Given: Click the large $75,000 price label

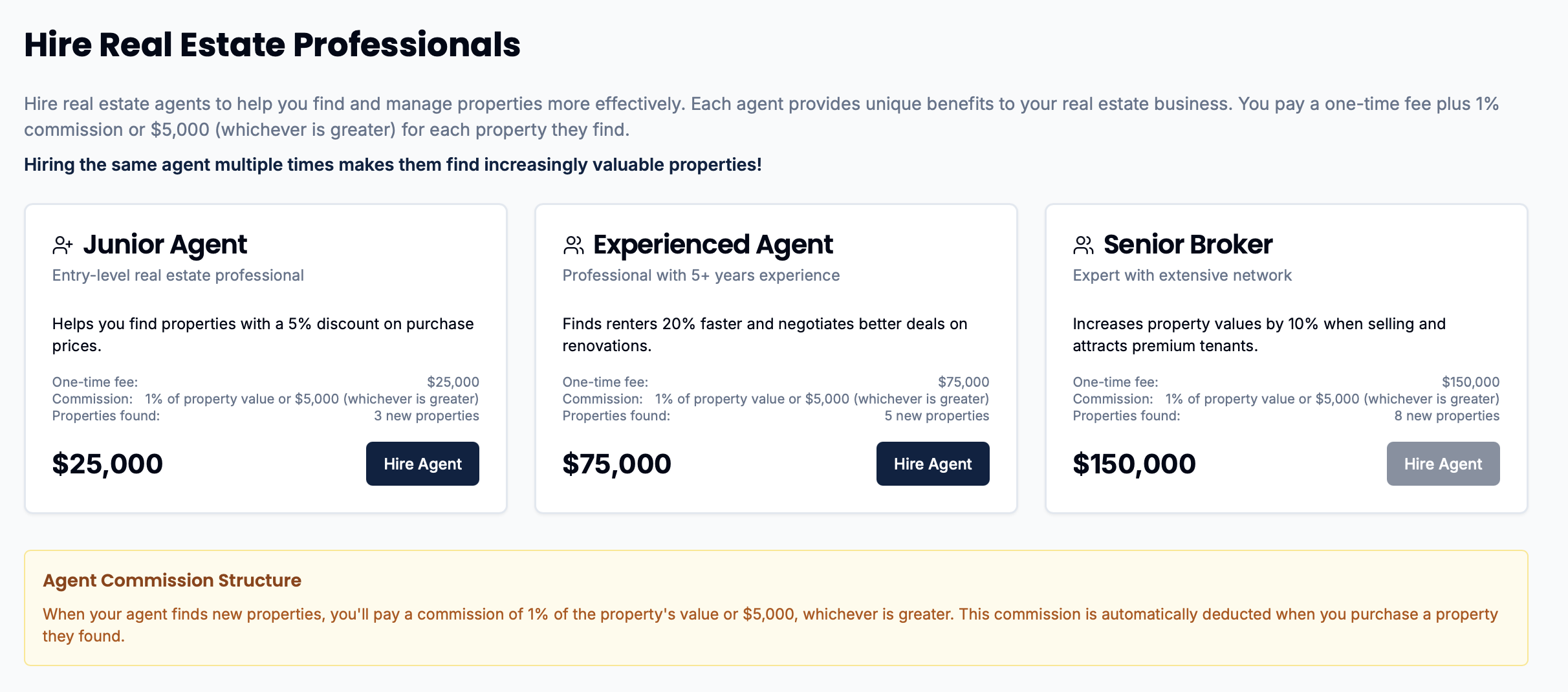Looking at the screenshot, I should (x=617, y=464).
